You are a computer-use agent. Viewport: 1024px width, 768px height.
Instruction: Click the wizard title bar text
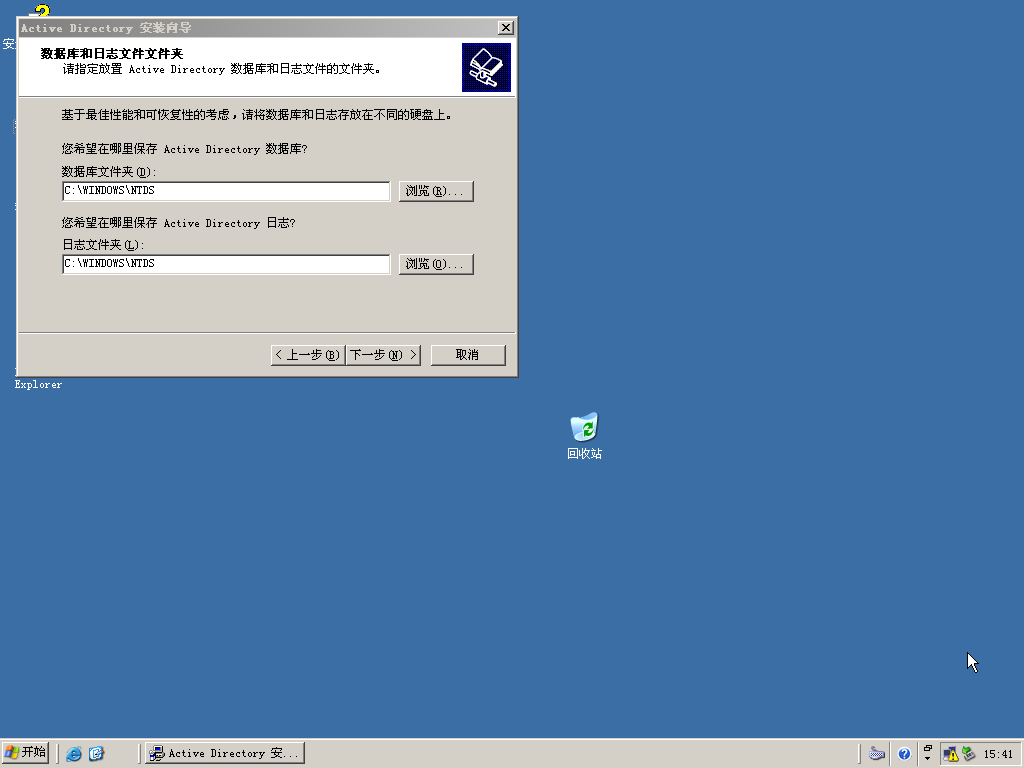[106, 28]
